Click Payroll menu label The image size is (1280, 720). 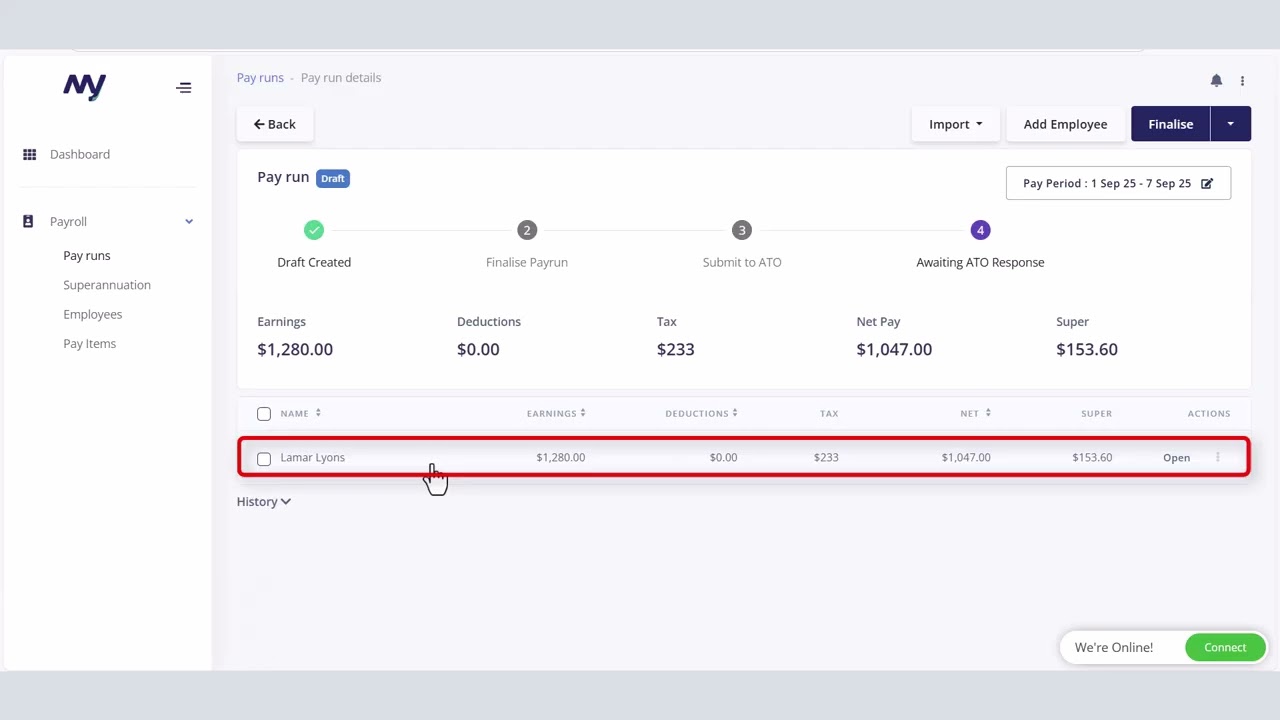click(x=69, y=221)
